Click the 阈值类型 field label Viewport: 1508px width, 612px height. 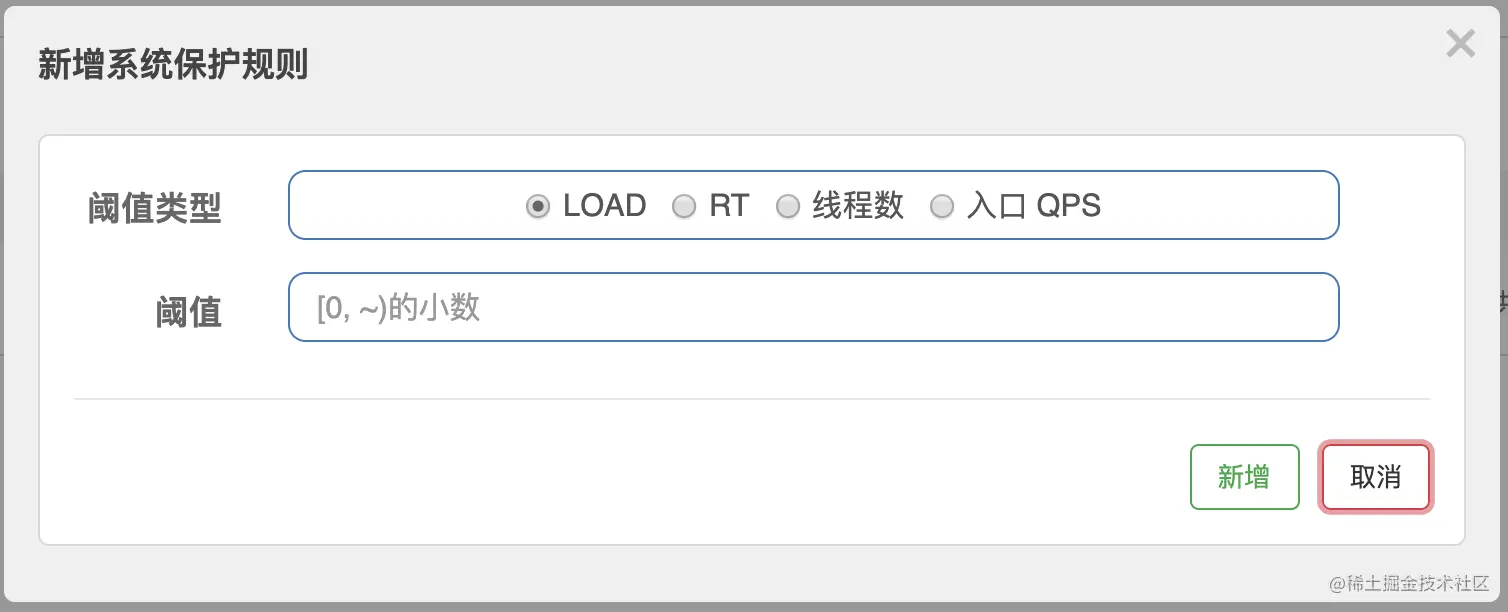pyautogui.click(x=155, y=209)
